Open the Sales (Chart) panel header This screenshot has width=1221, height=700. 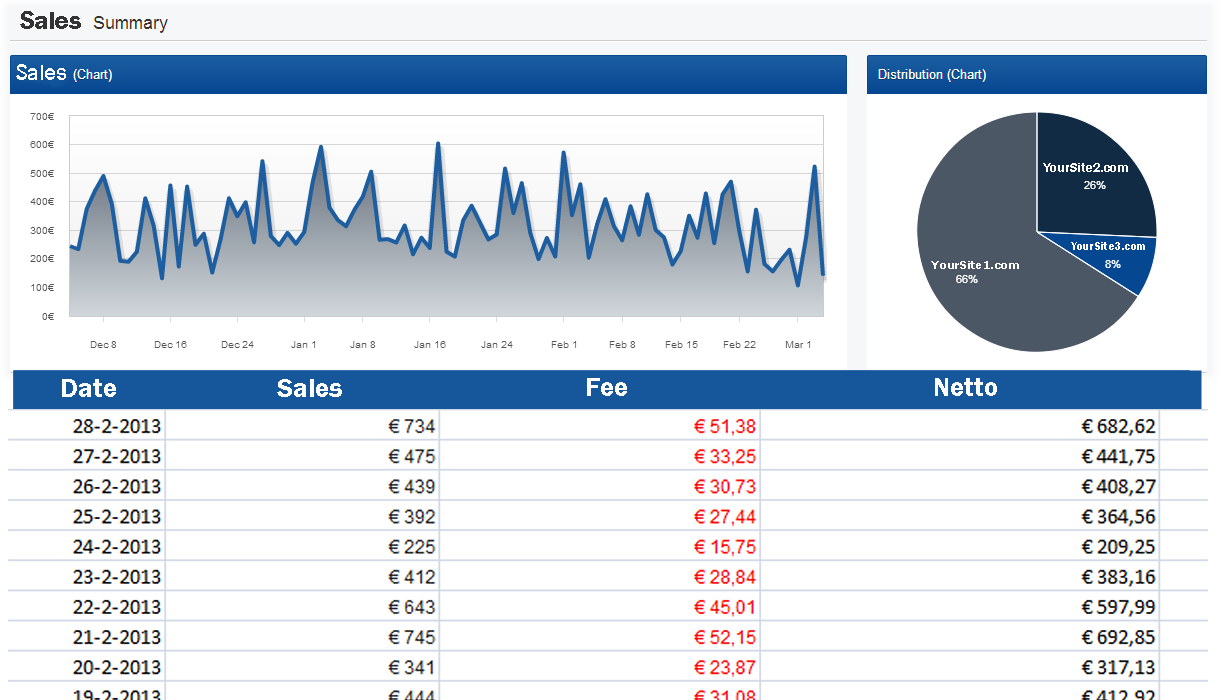[64, 74]
